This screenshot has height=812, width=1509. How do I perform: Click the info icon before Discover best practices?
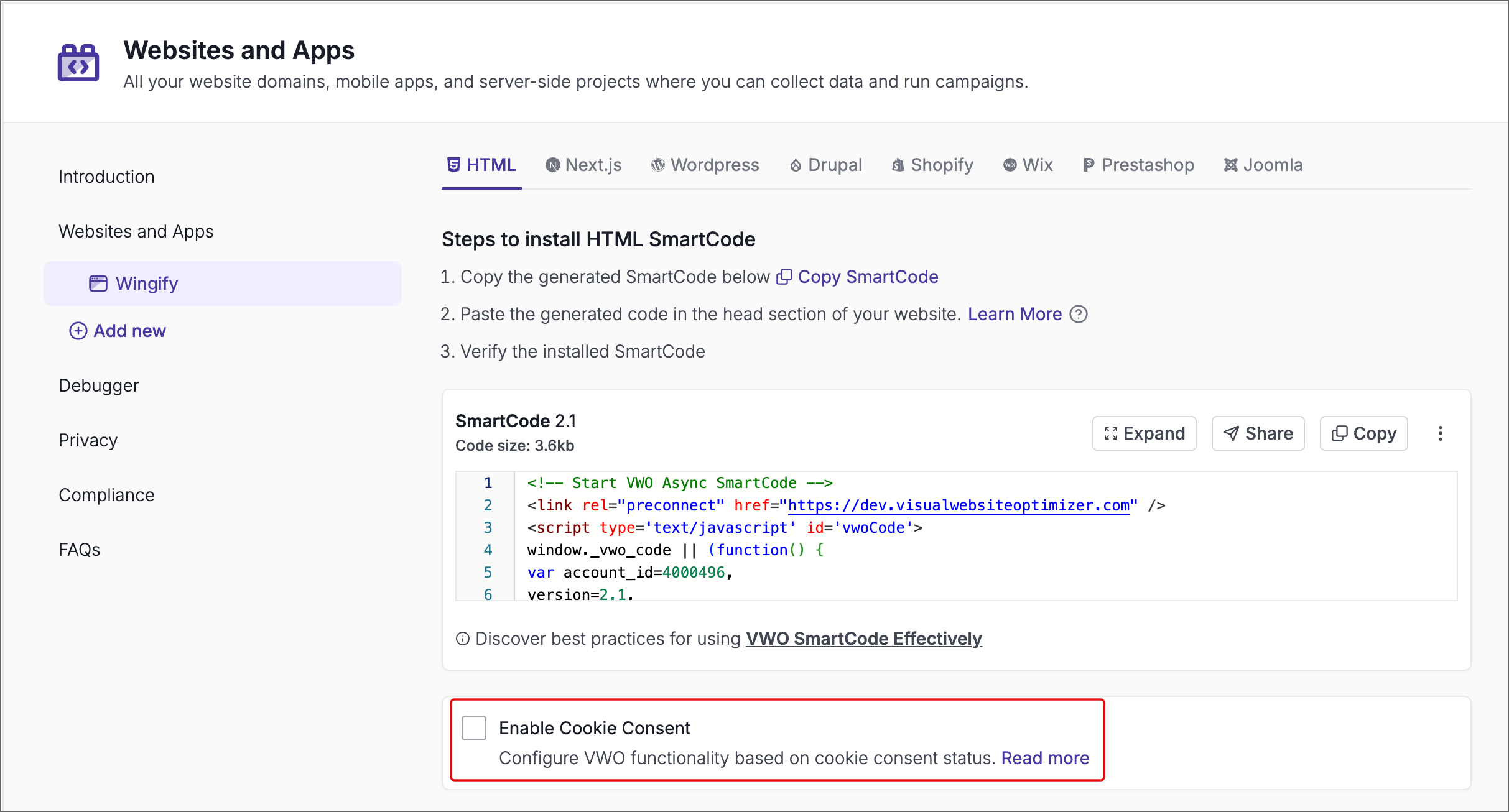point(462,639)
